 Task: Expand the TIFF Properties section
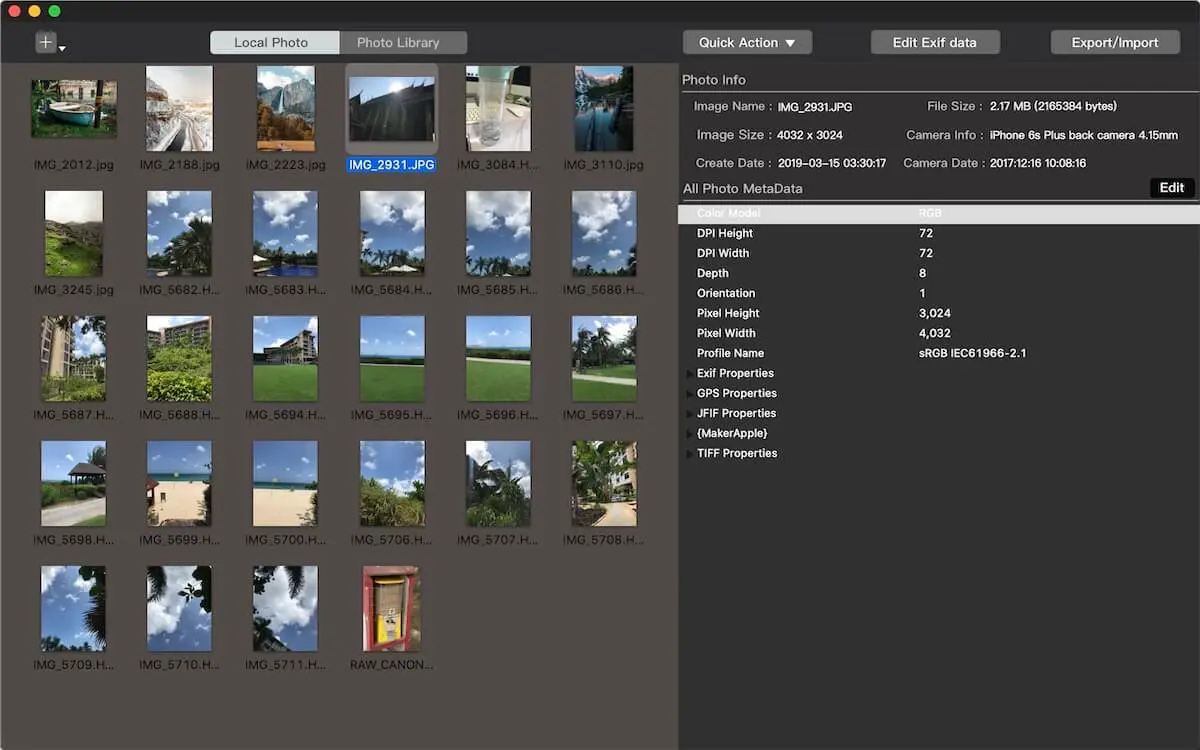click(x=688, y=454)
